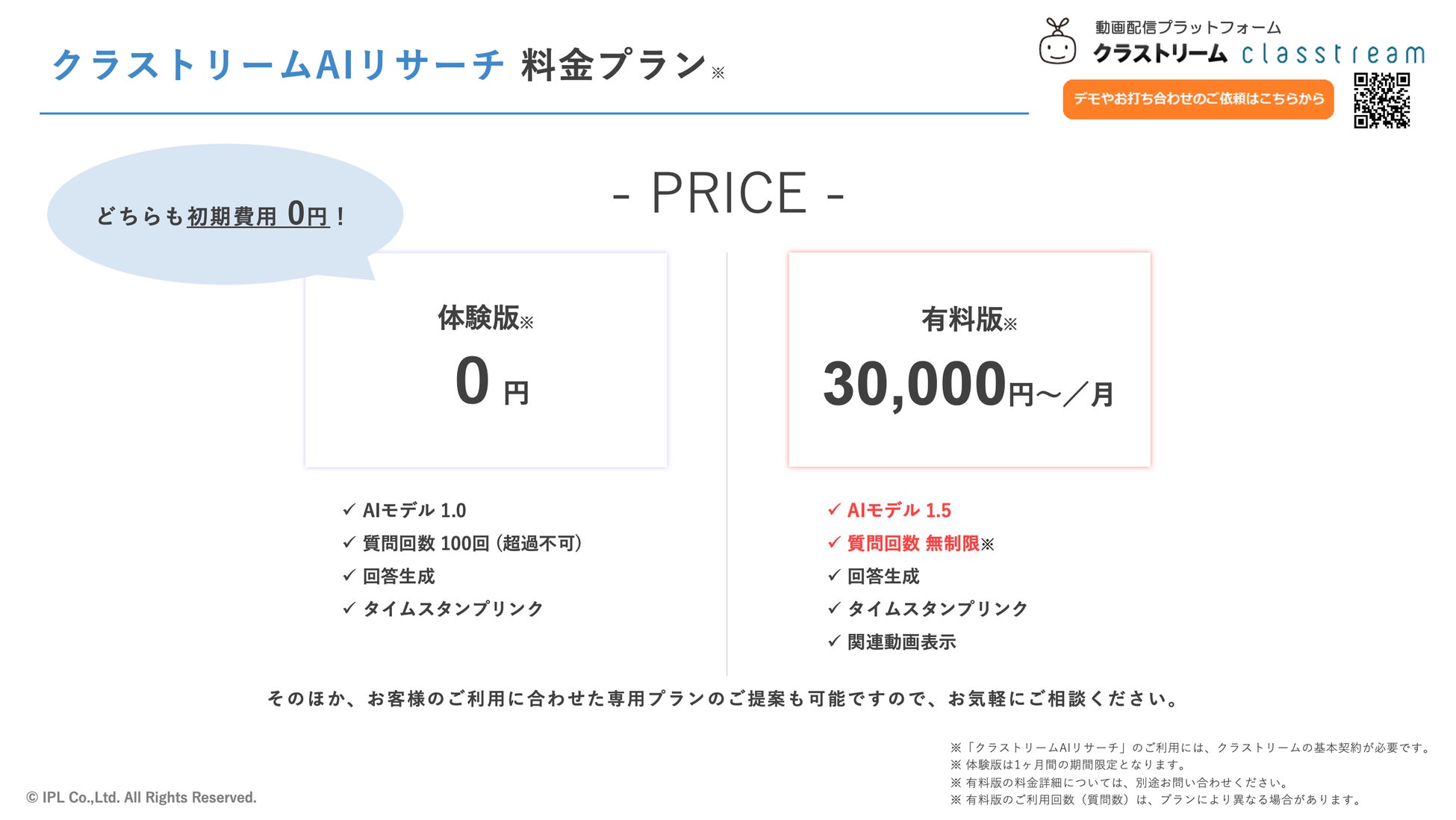
Task: Click the checkmark next to 関連動画表示
Action: (834, 642)
